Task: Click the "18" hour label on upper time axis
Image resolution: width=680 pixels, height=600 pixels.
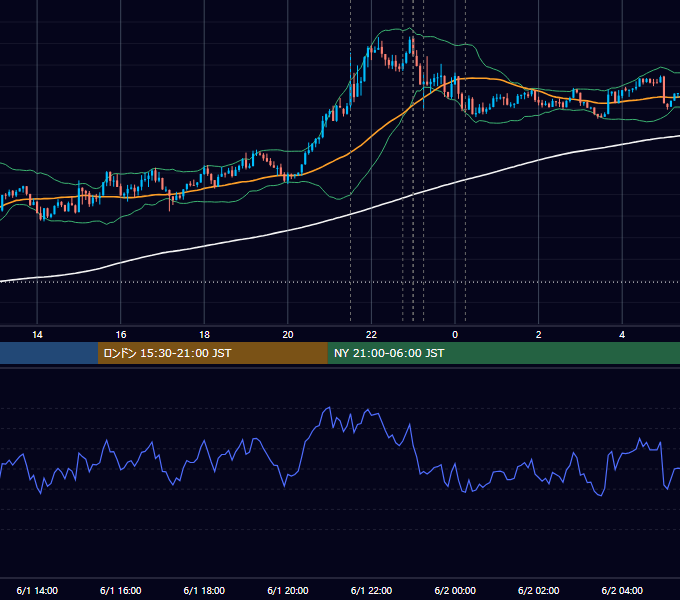Action: [204, 335]
